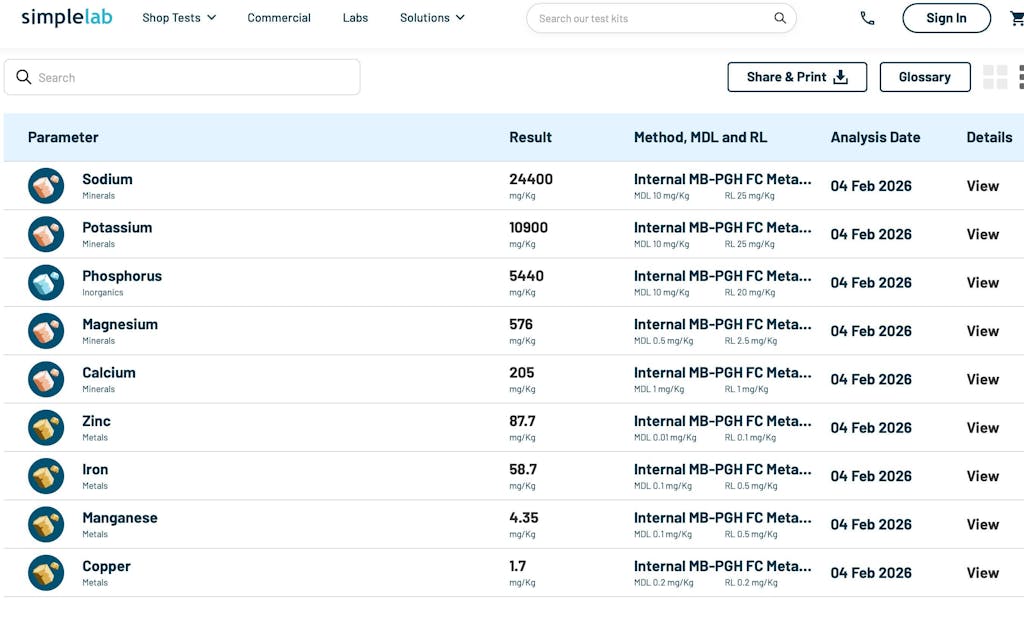The image size is (1024, 634).
Task: Click the simplelab logo
Action: pyautogui.click(x=67, y=18)
